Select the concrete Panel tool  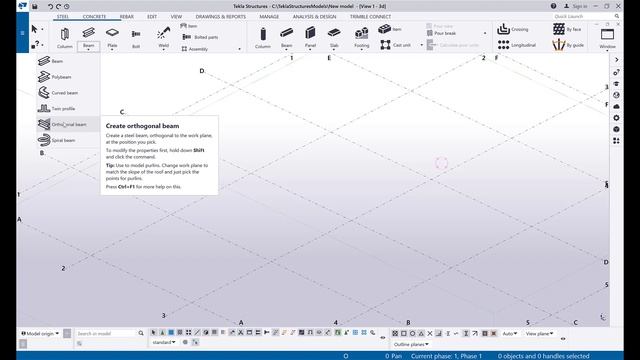click(x=310, y=38)
